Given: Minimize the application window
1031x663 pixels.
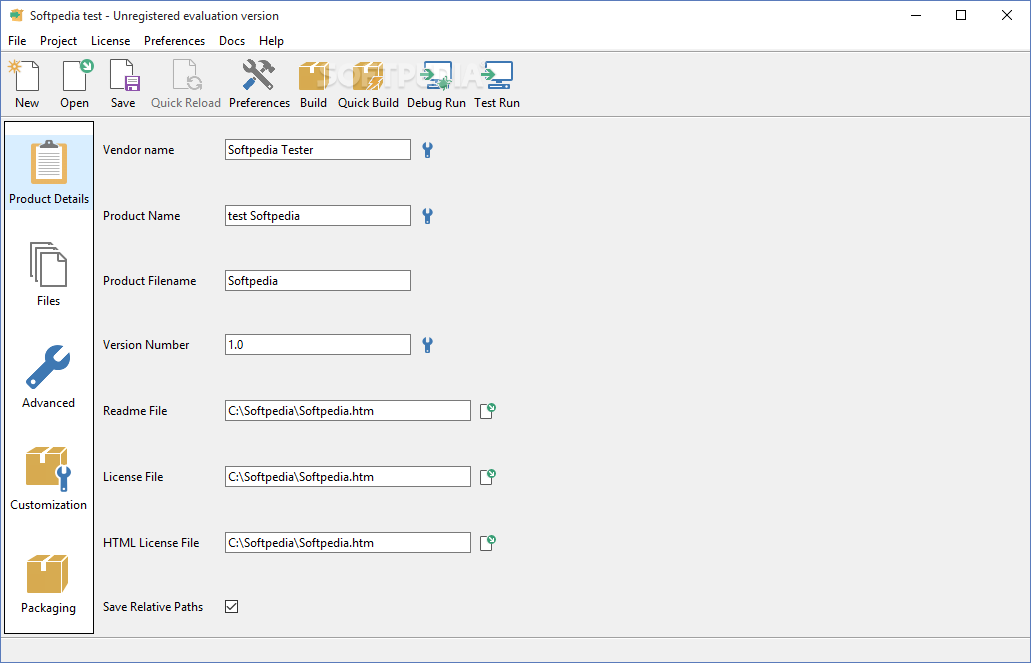Looking at the screenshot, I should (915, 15).
